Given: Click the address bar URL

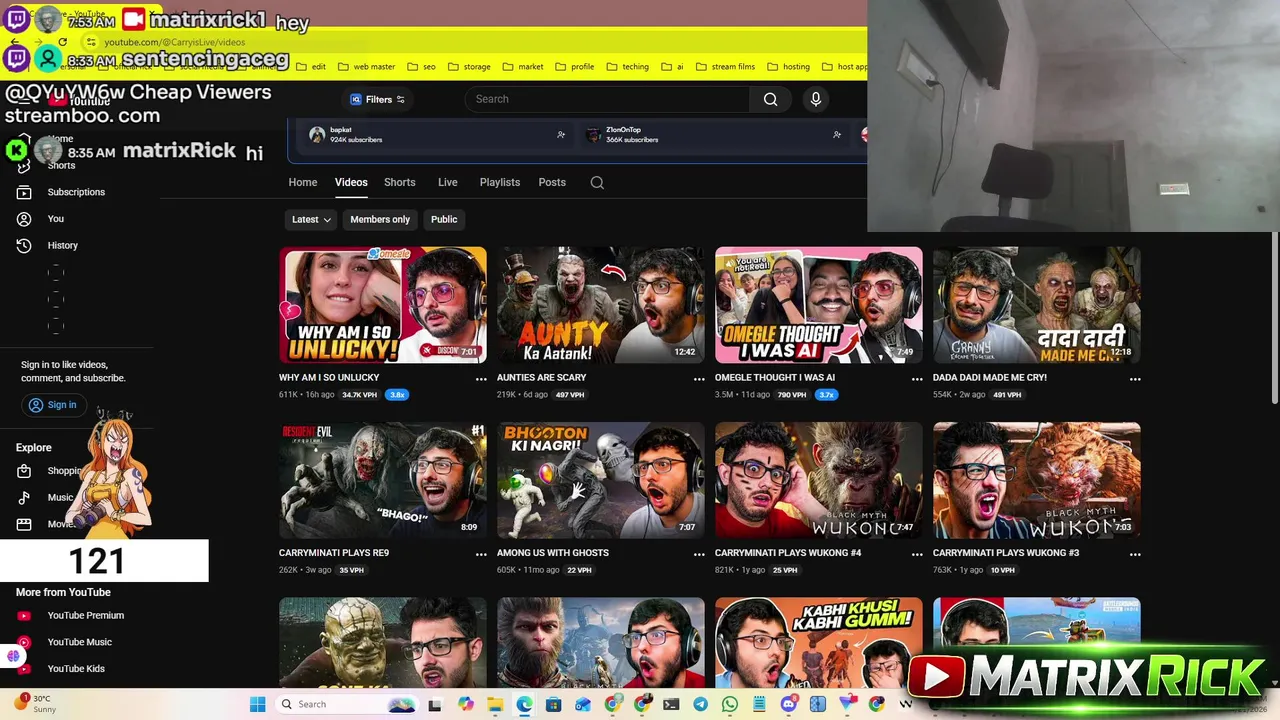Looking at the screenshot, I should [175, 42].
